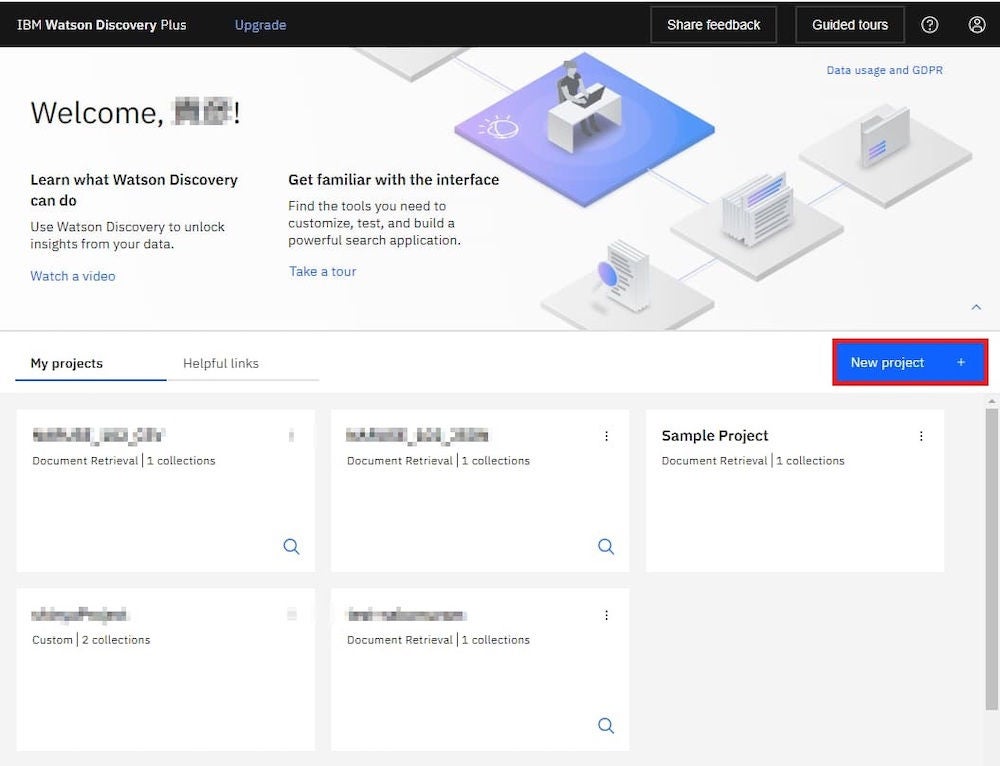Viewport: 1000px width, 766px height.
Task: Switch to the Helpful links tab
Action: pyautogui.click(x=221, y=363)
